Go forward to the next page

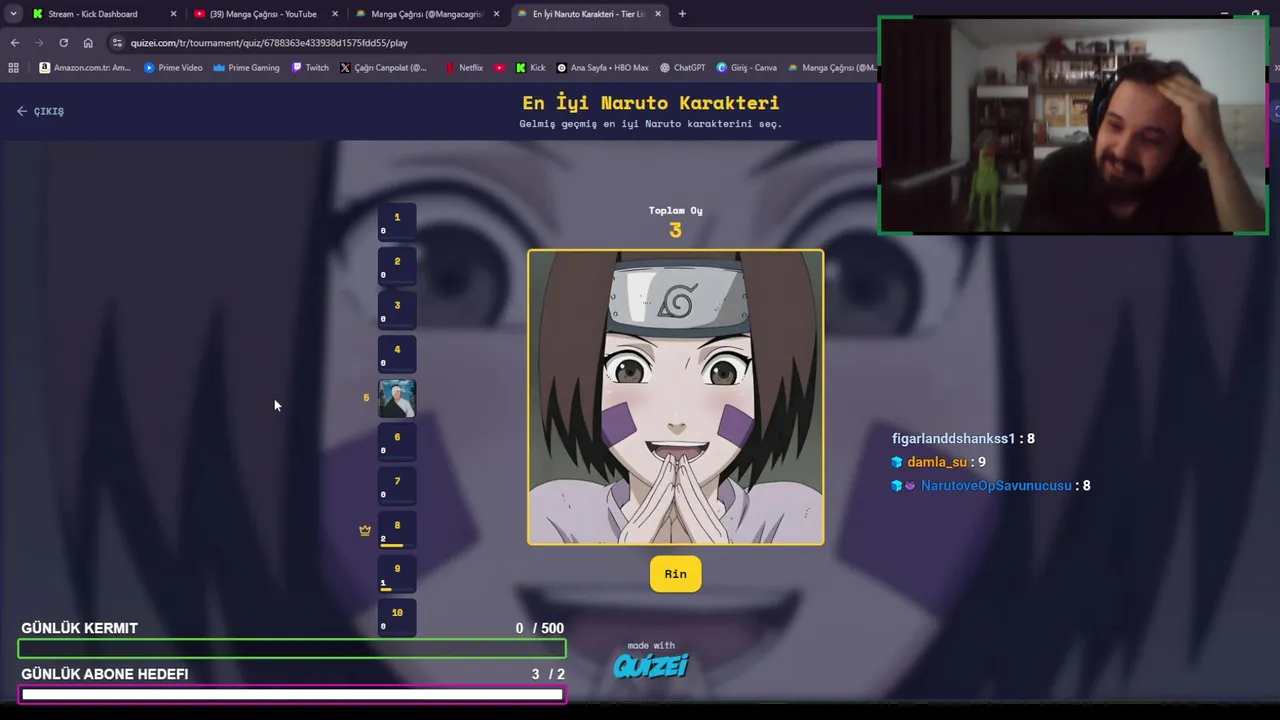(39, 43)
